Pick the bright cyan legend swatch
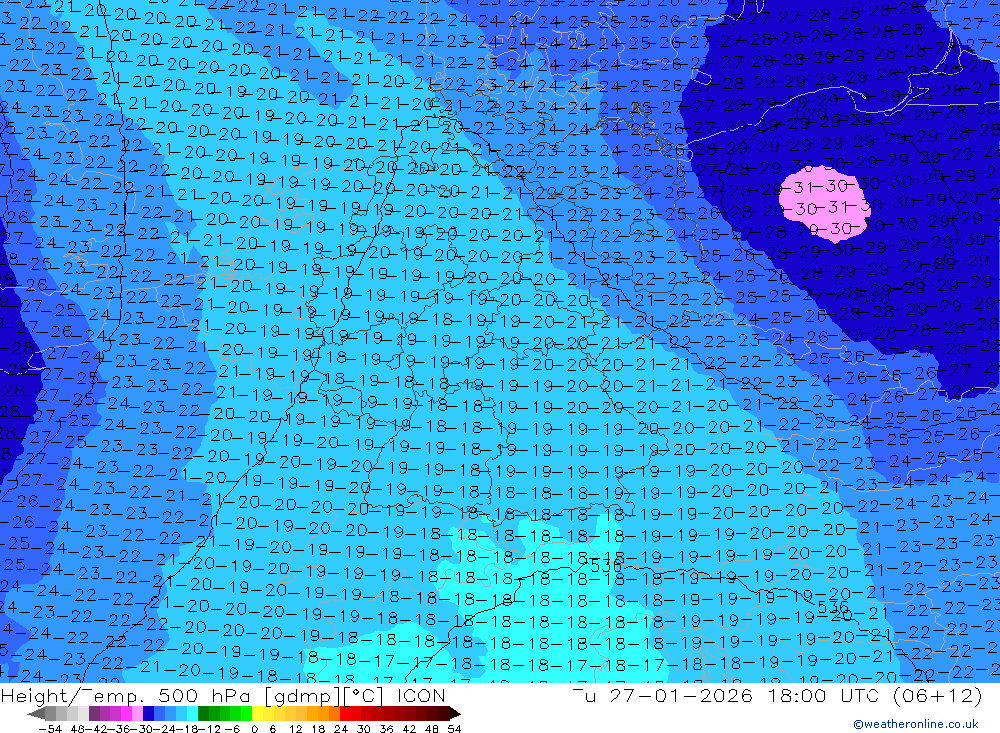This screenshot has height=733, width=1000. [192, 713]
